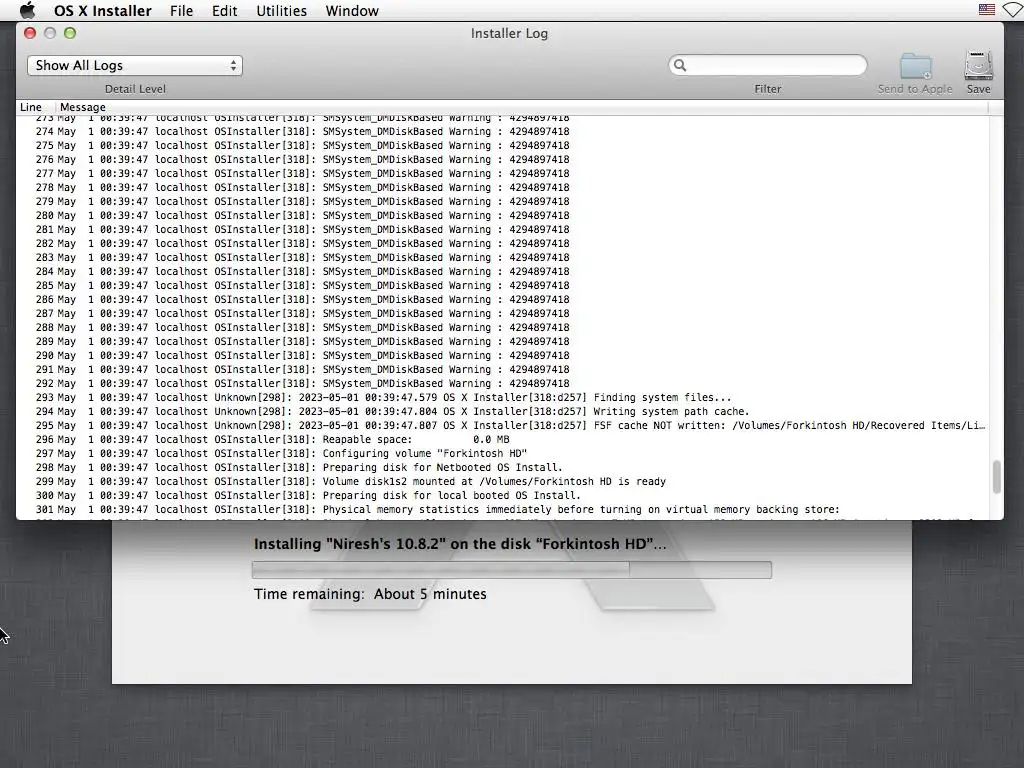
Task: Click the Detail Level label
Action: pyautogui.click(x=135, y=89)
